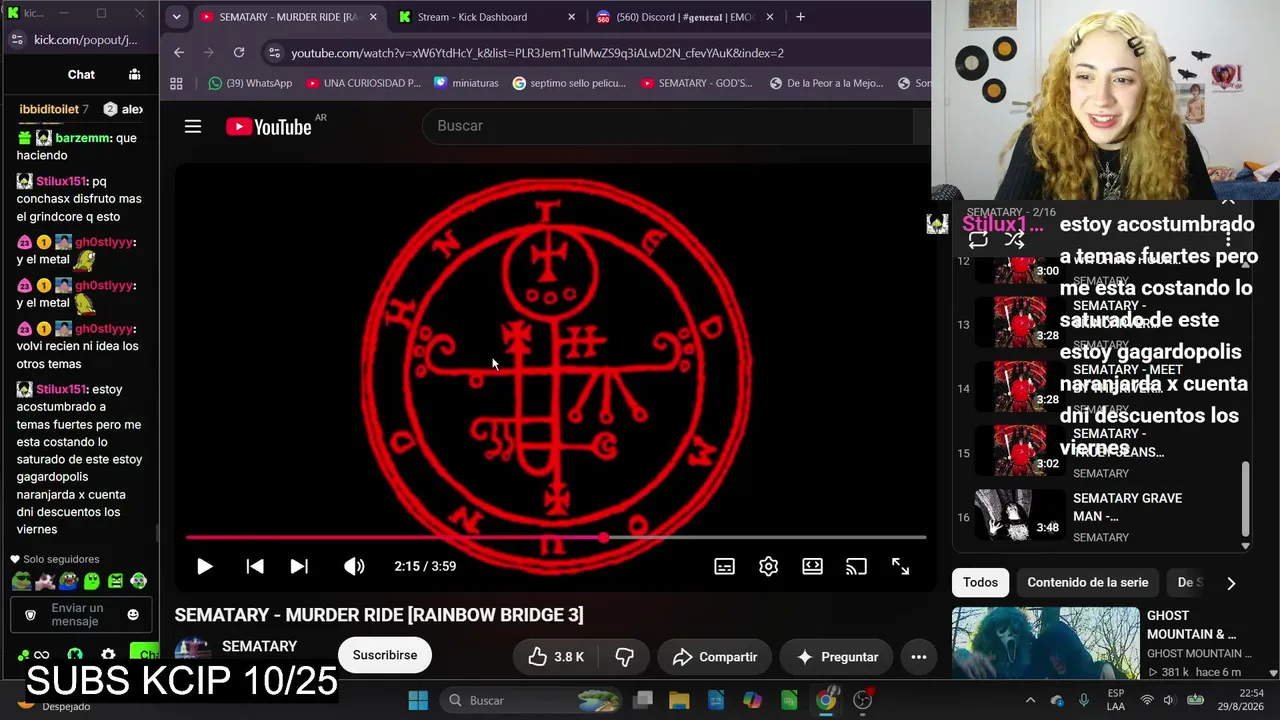Play the paused YouTube video
Screen dimensions: 1280x720
204,566
